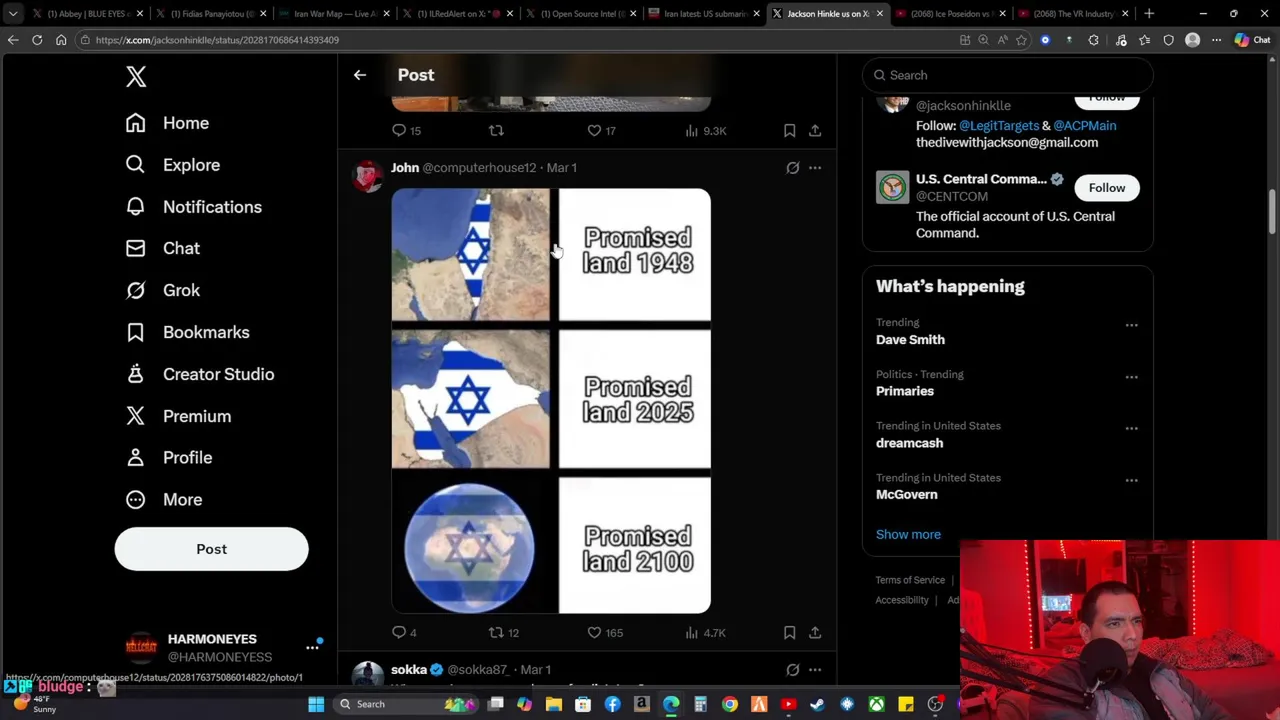This screenshot has height=720, width=1280.
Task: Click the white Post button
Action: click(x=211, y=549)
